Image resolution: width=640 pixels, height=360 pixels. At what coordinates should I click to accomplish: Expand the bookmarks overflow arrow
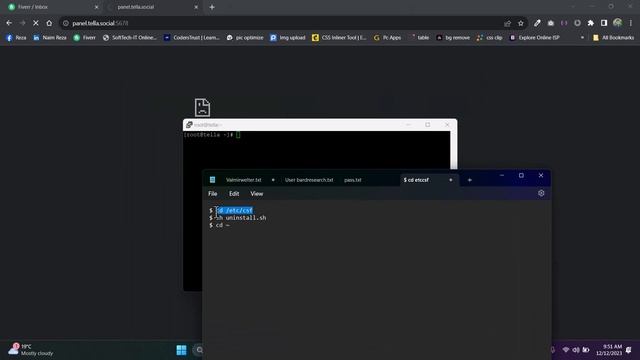click(x=582, y=38)
